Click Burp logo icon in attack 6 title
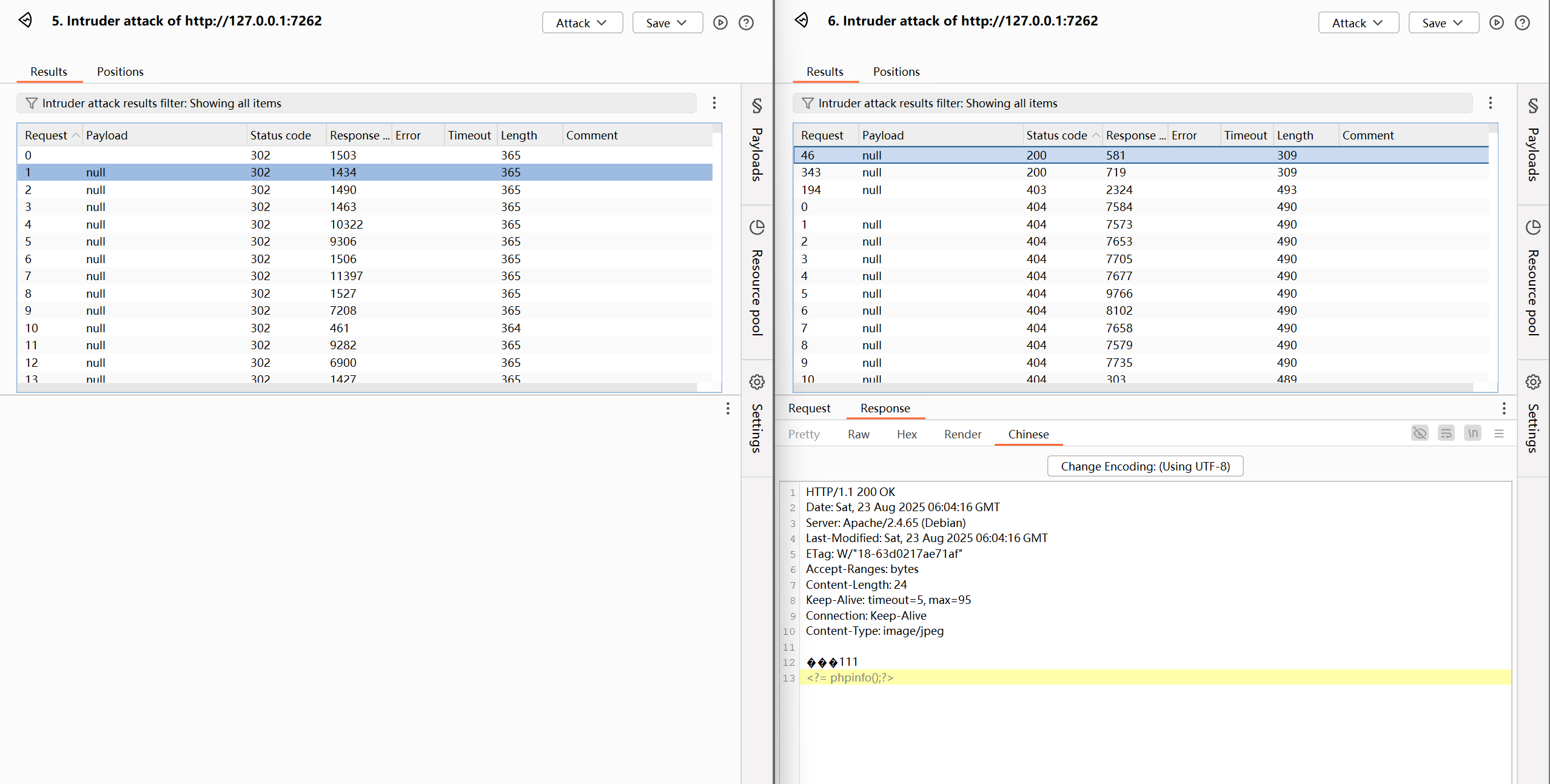The width and height of the screenshot is (1550, 784). click(802, 21)
